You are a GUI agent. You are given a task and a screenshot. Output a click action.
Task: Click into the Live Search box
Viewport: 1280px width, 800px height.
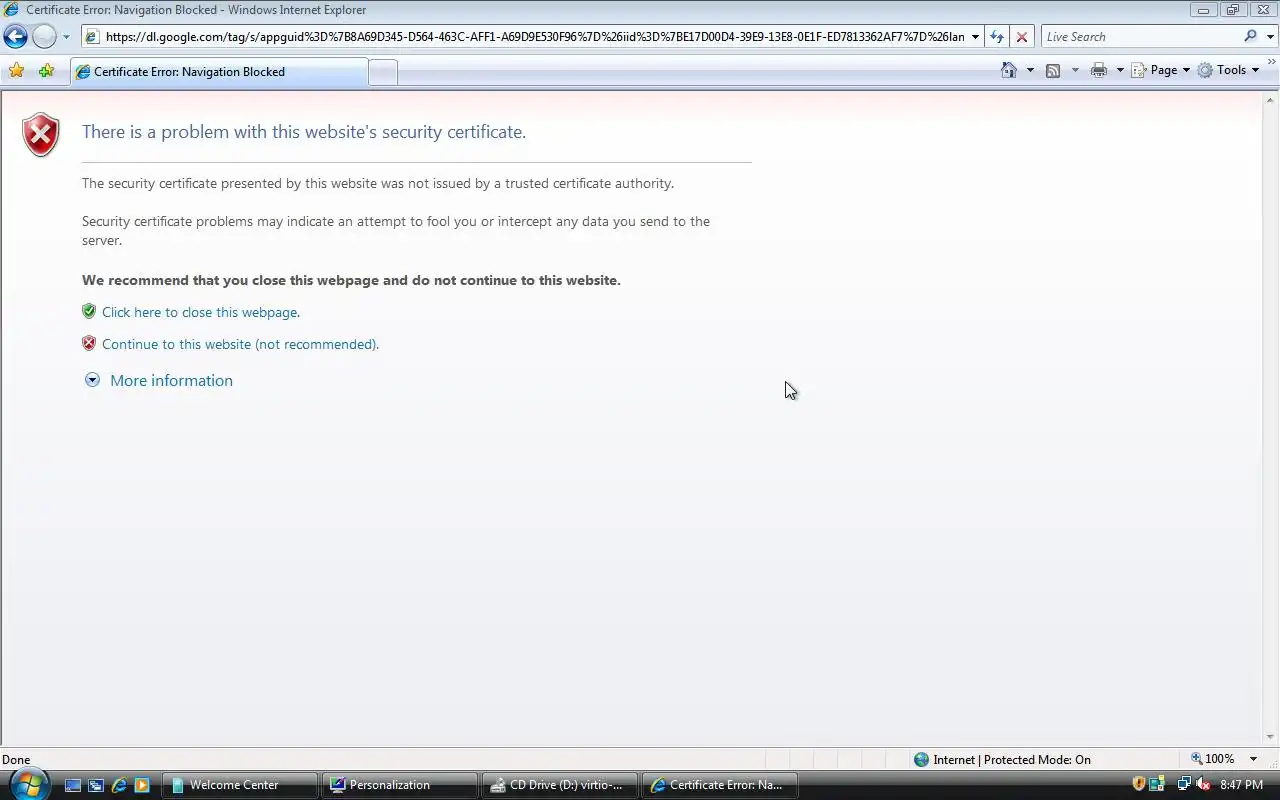pyautogui.click(x=1140, y=37)
